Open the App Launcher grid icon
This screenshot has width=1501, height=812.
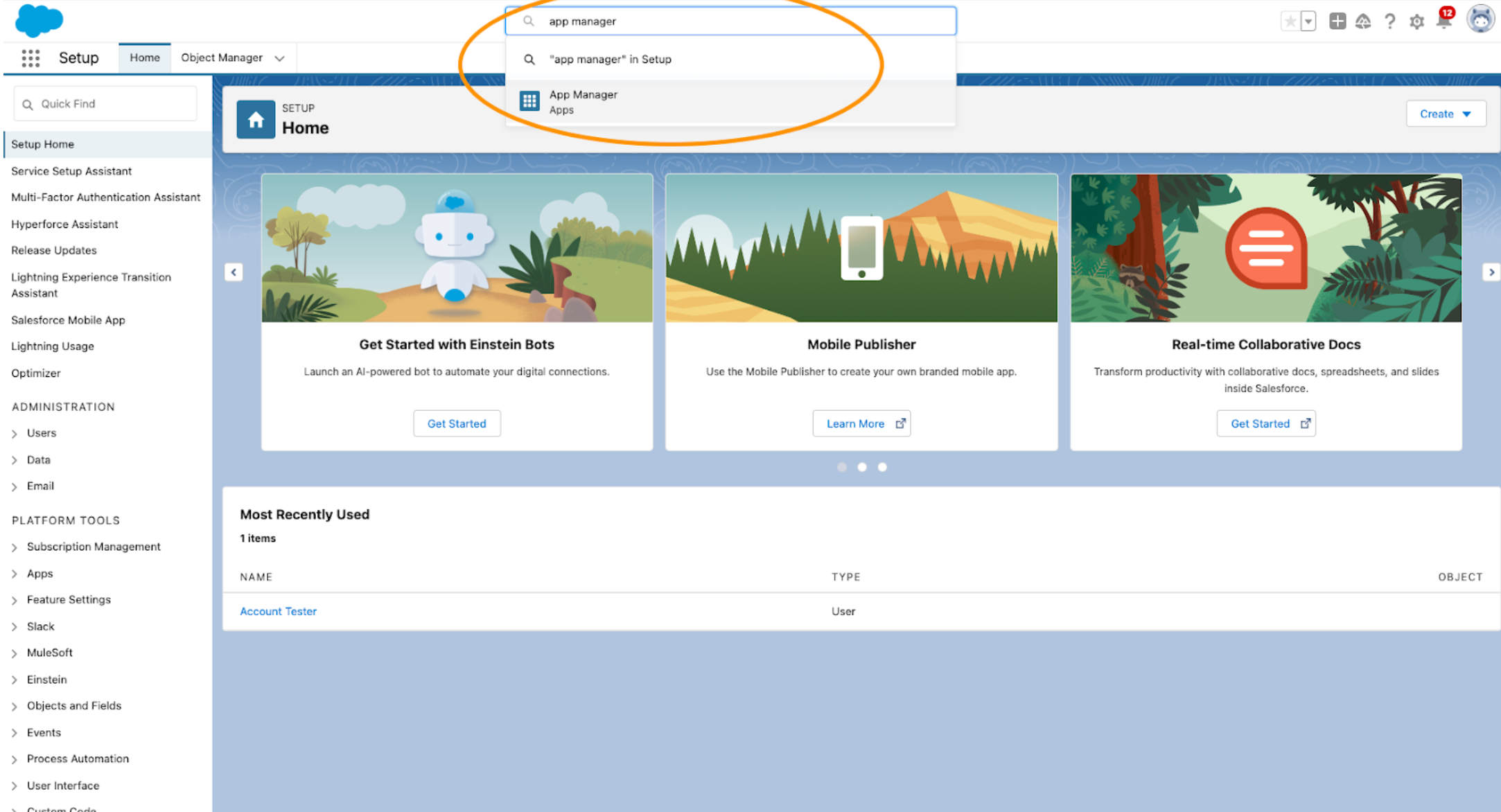(x=30, y=58)
